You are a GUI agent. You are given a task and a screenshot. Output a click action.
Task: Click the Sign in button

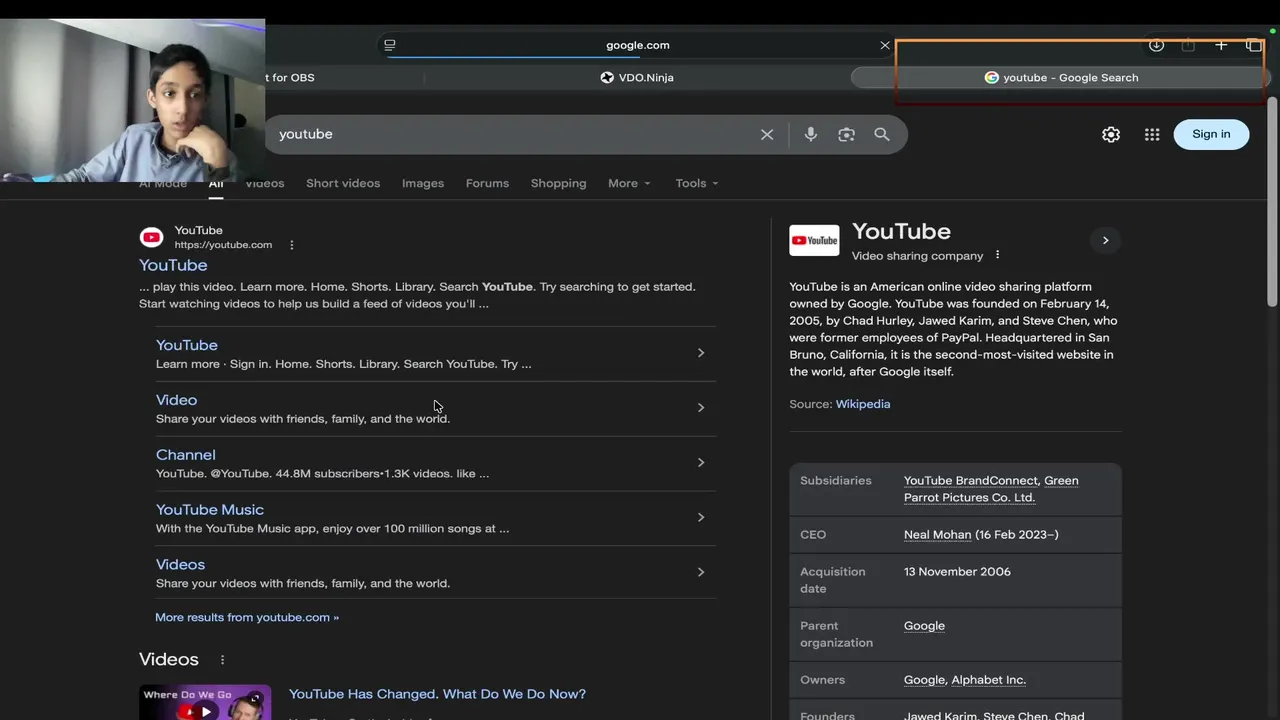click(x=1211, y=134)
